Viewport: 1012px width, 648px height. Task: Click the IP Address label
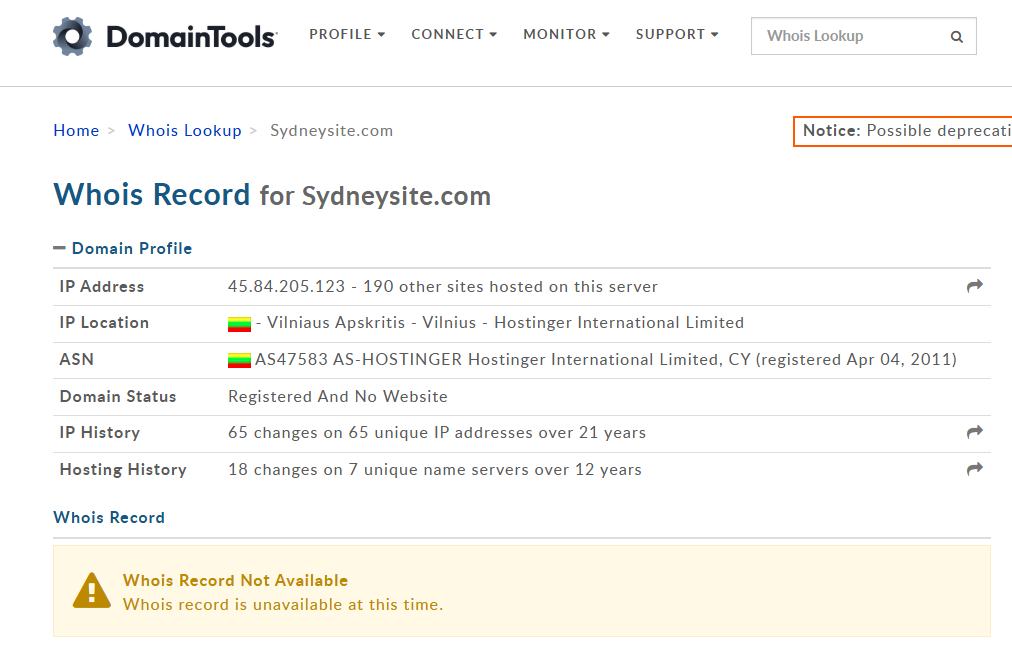[x=102, y=287]
